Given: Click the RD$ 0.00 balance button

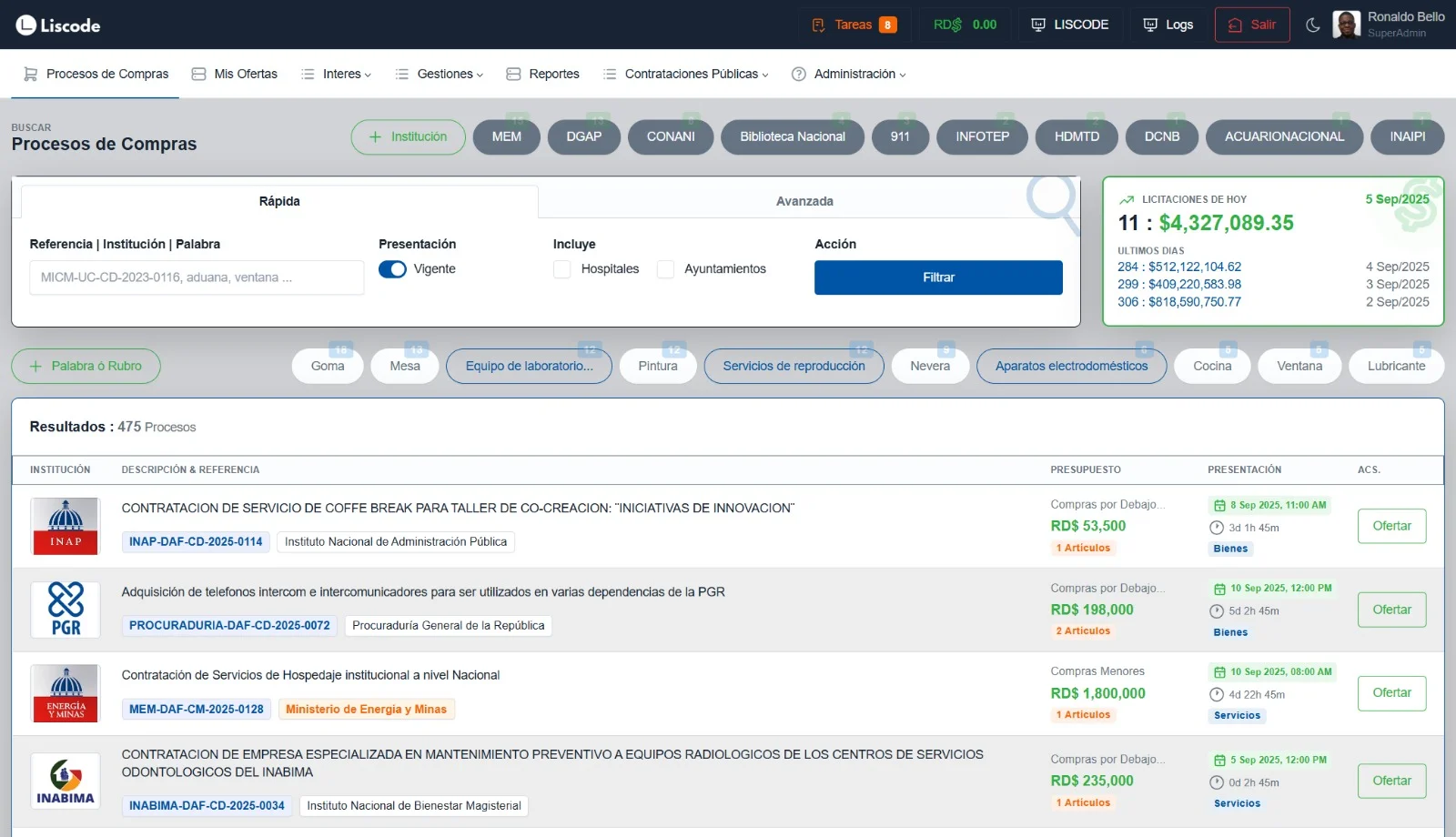Looking at the screenshot, I should (965, 25).
